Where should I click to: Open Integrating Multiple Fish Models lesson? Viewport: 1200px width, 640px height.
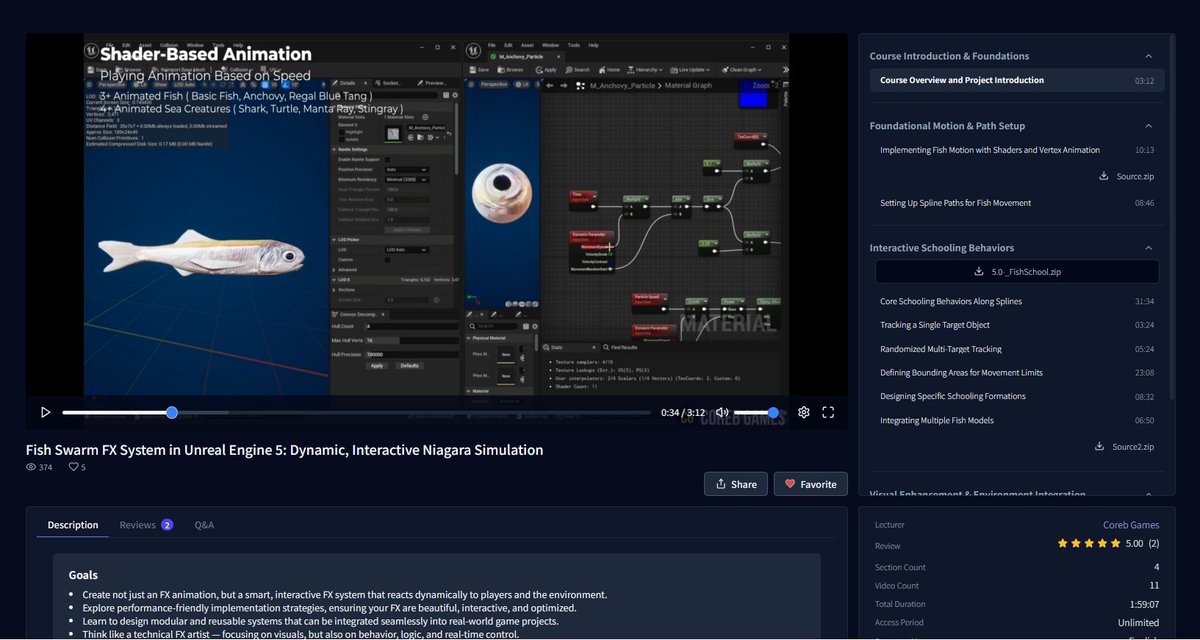tap(1017, 420)
